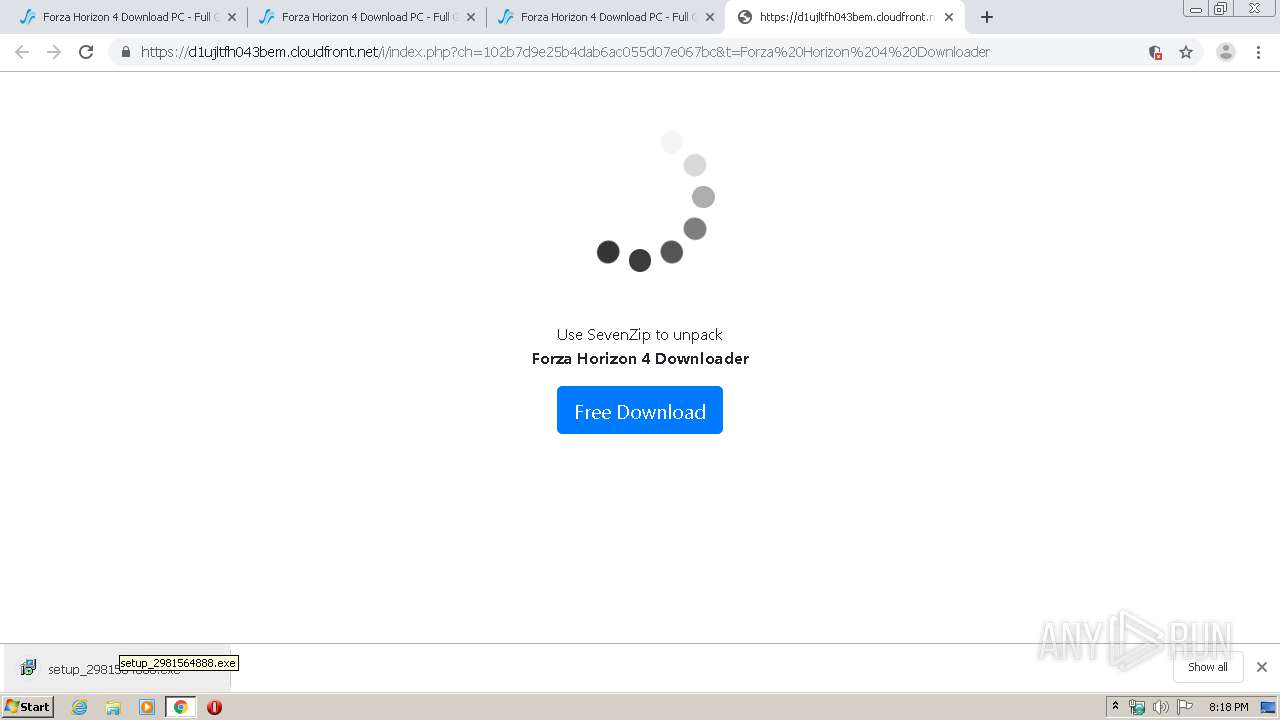The height and width of the screenshot is (720, 1280).
Task: Show hidden system tray icons
Action: [x=1115, y=707]
